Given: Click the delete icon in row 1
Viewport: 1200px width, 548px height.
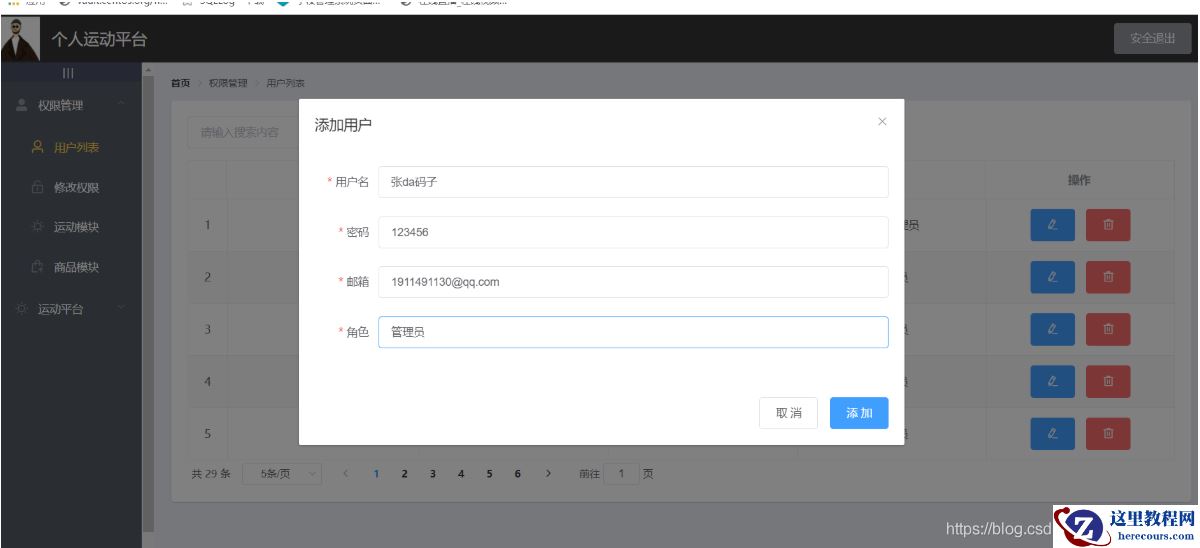Looking at the screenshot, I should tap(1108, 225).
